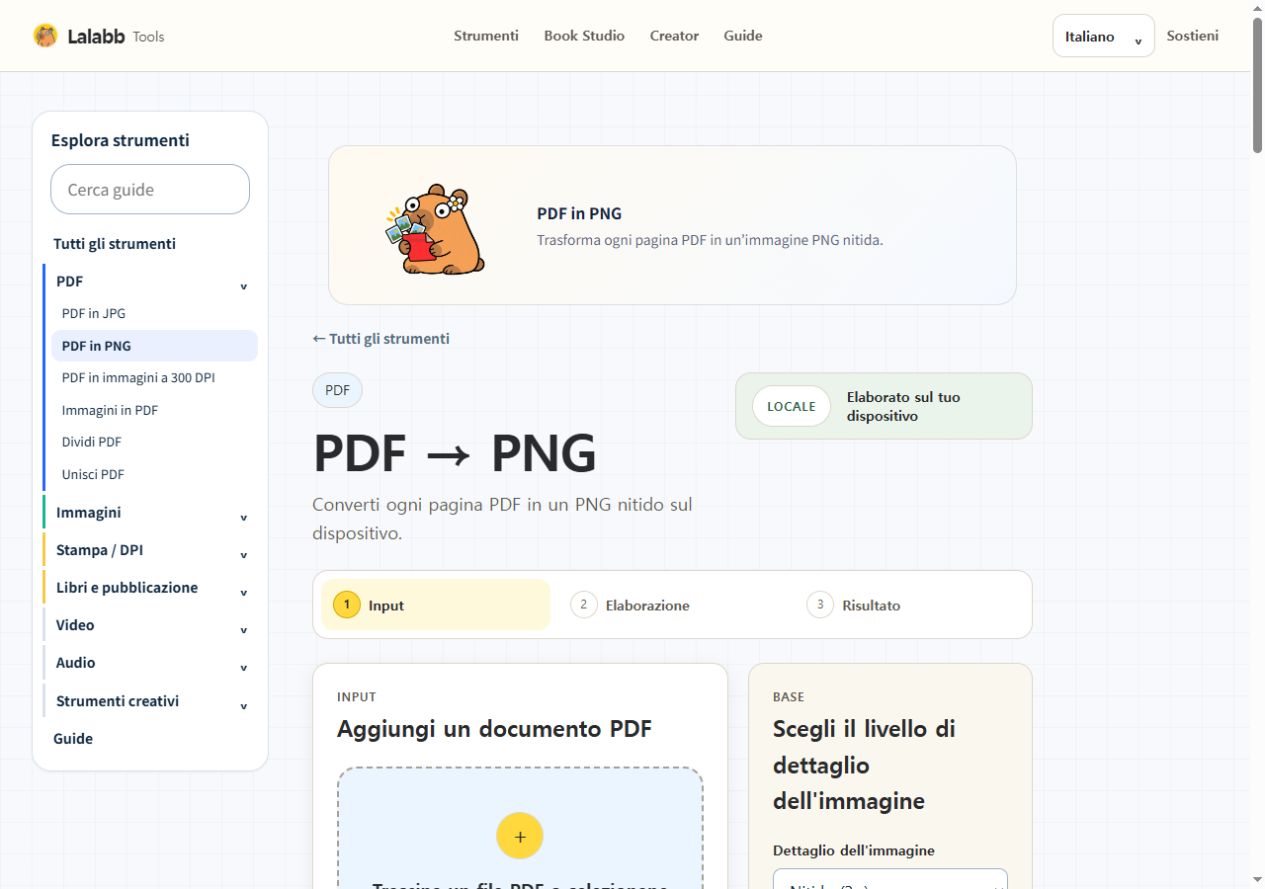
Task: Click the PDF category tag
Action: pos(337,390)
